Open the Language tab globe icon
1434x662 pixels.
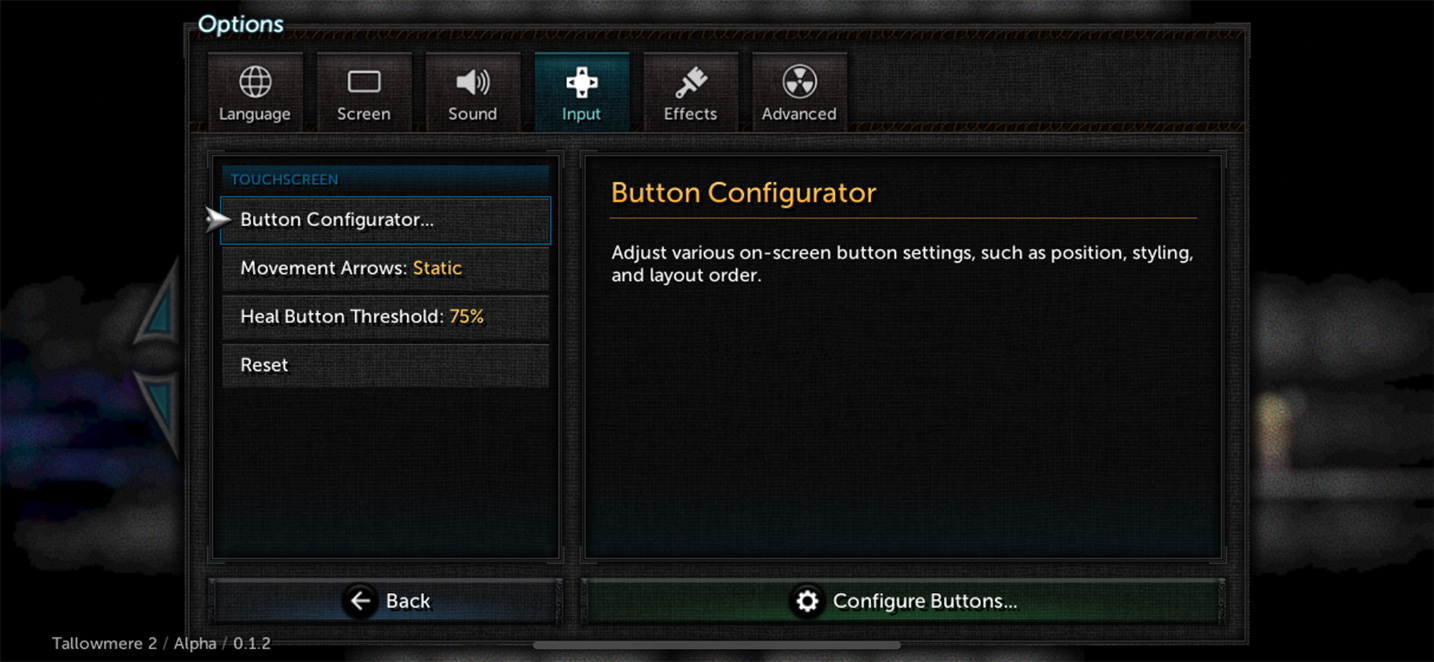[255, 82]
